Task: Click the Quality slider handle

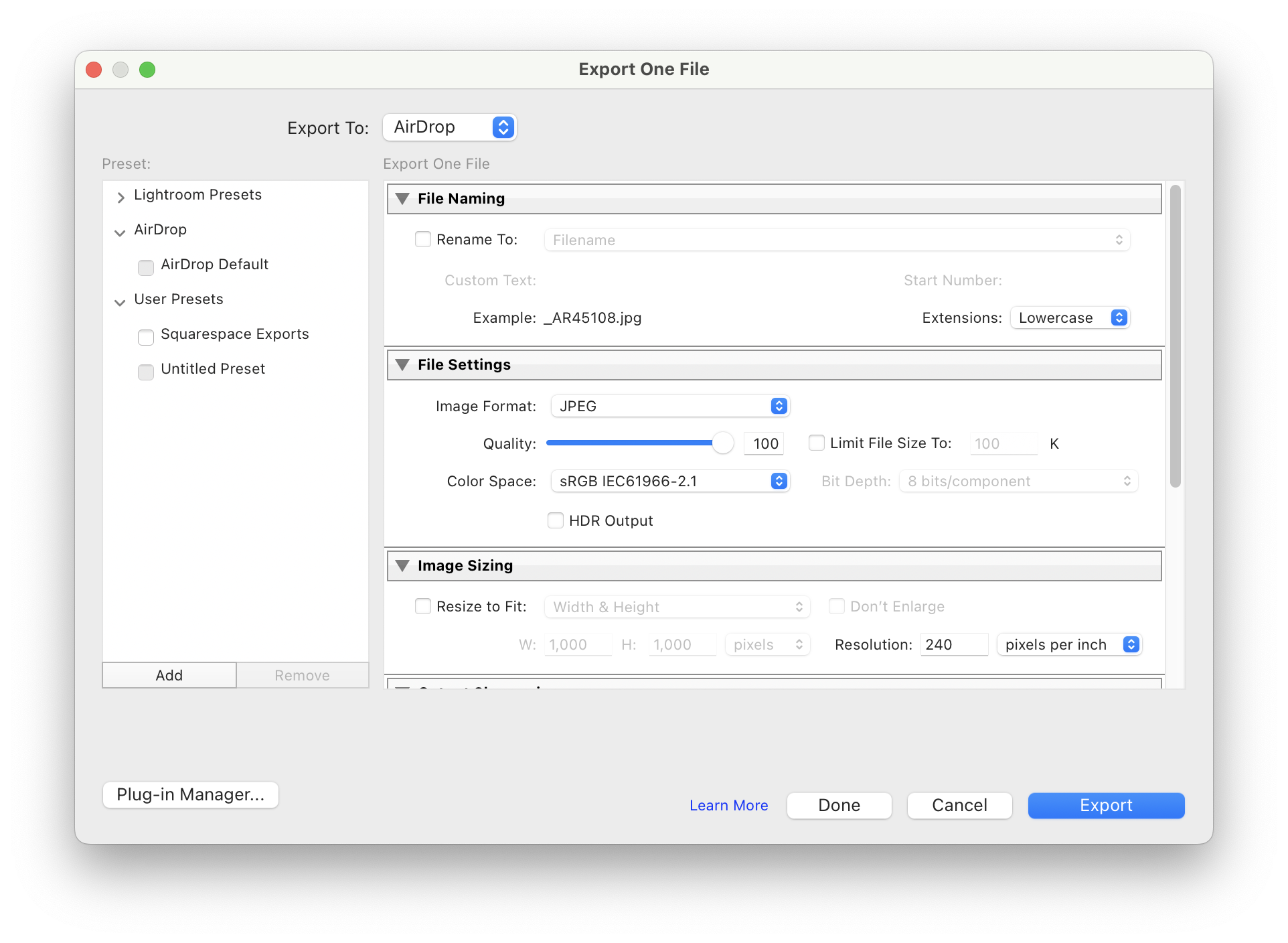Action: pyautogui.click(x=723, y=443)
